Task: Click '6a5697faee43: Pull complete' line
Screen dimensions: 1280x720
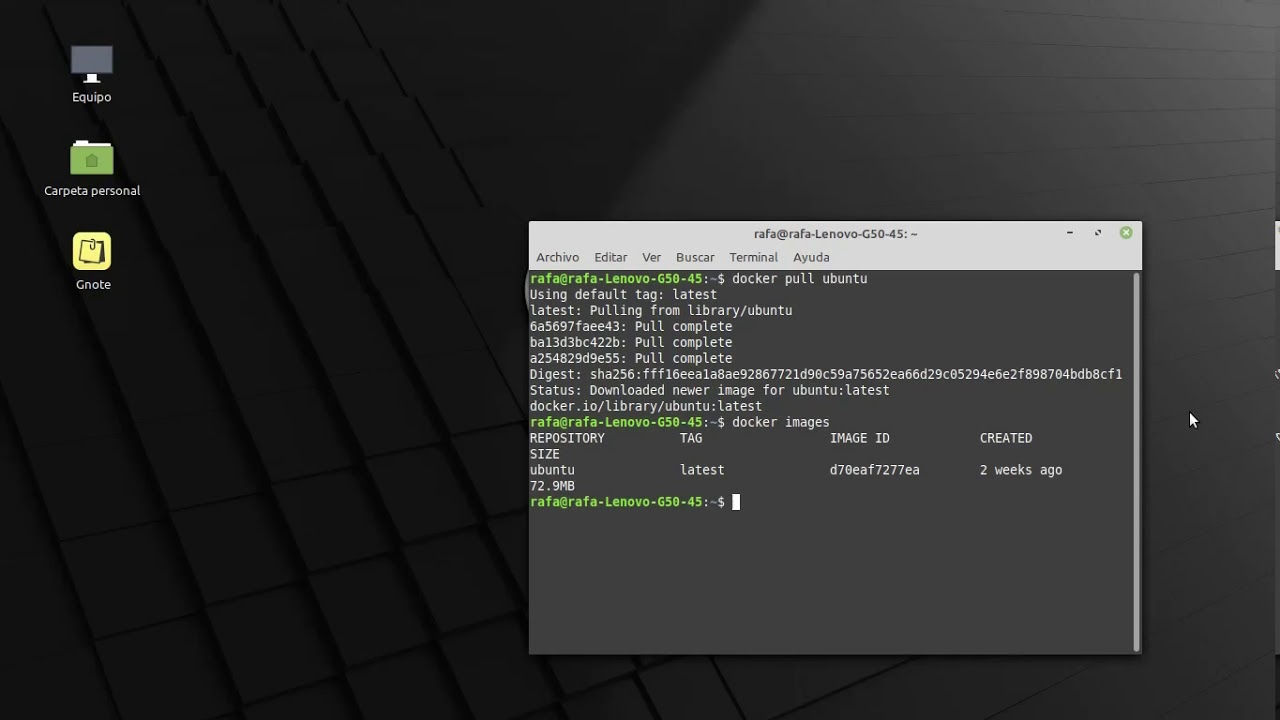Action: click(631, 327)
